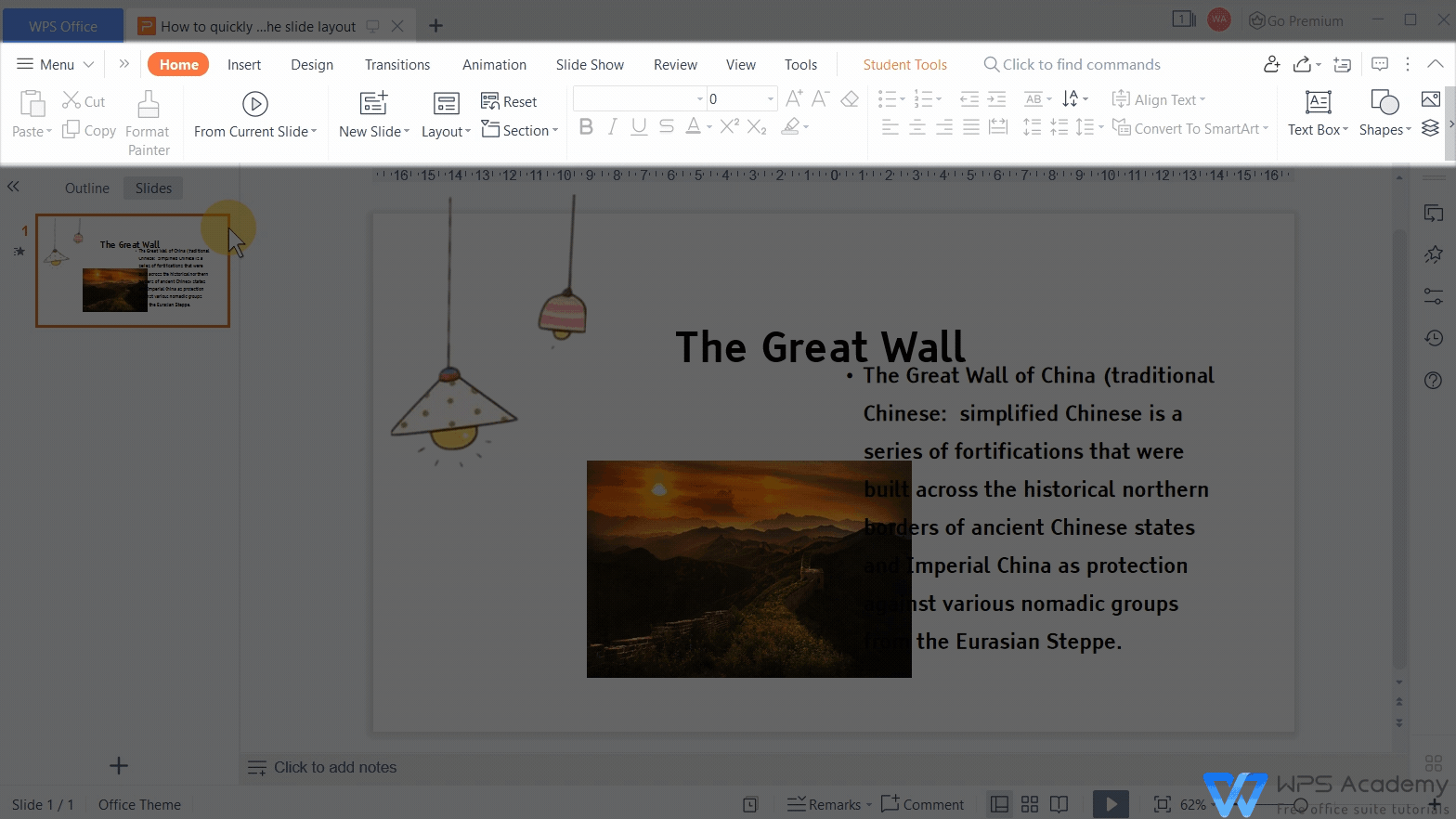Open the Insert tab
1456x819 pixels.
(244, 64)
